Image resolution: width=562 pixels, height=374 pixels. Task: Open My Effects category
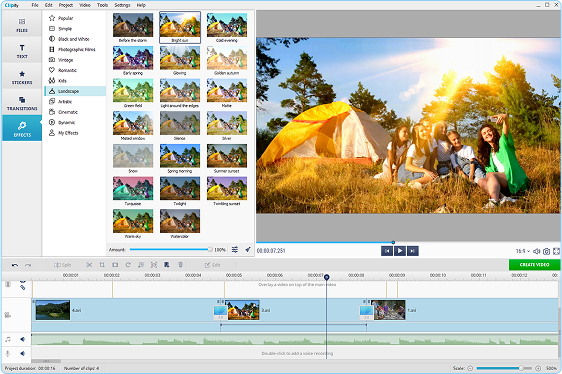point(75,133)
